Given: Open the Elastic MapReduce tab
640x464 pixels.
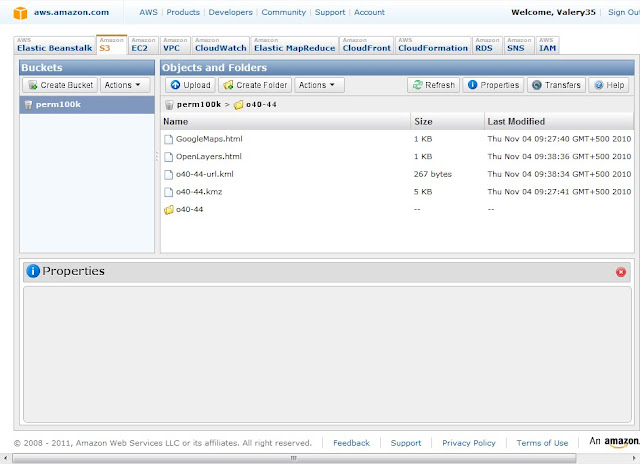Looking at the screenshot, I should [295, 45].
